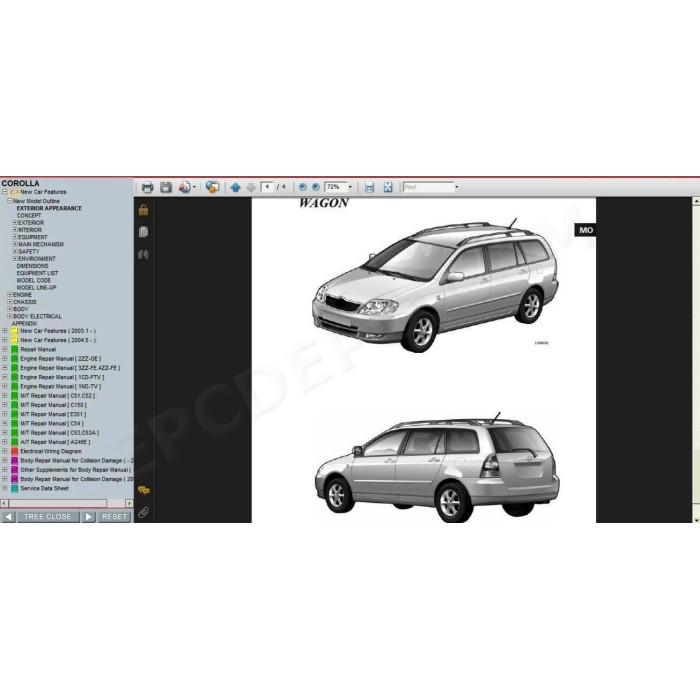700x700 pixels.
Task: Expand the INTERIOR tree node
Action: pyautogui.click(x=15, y=229)
